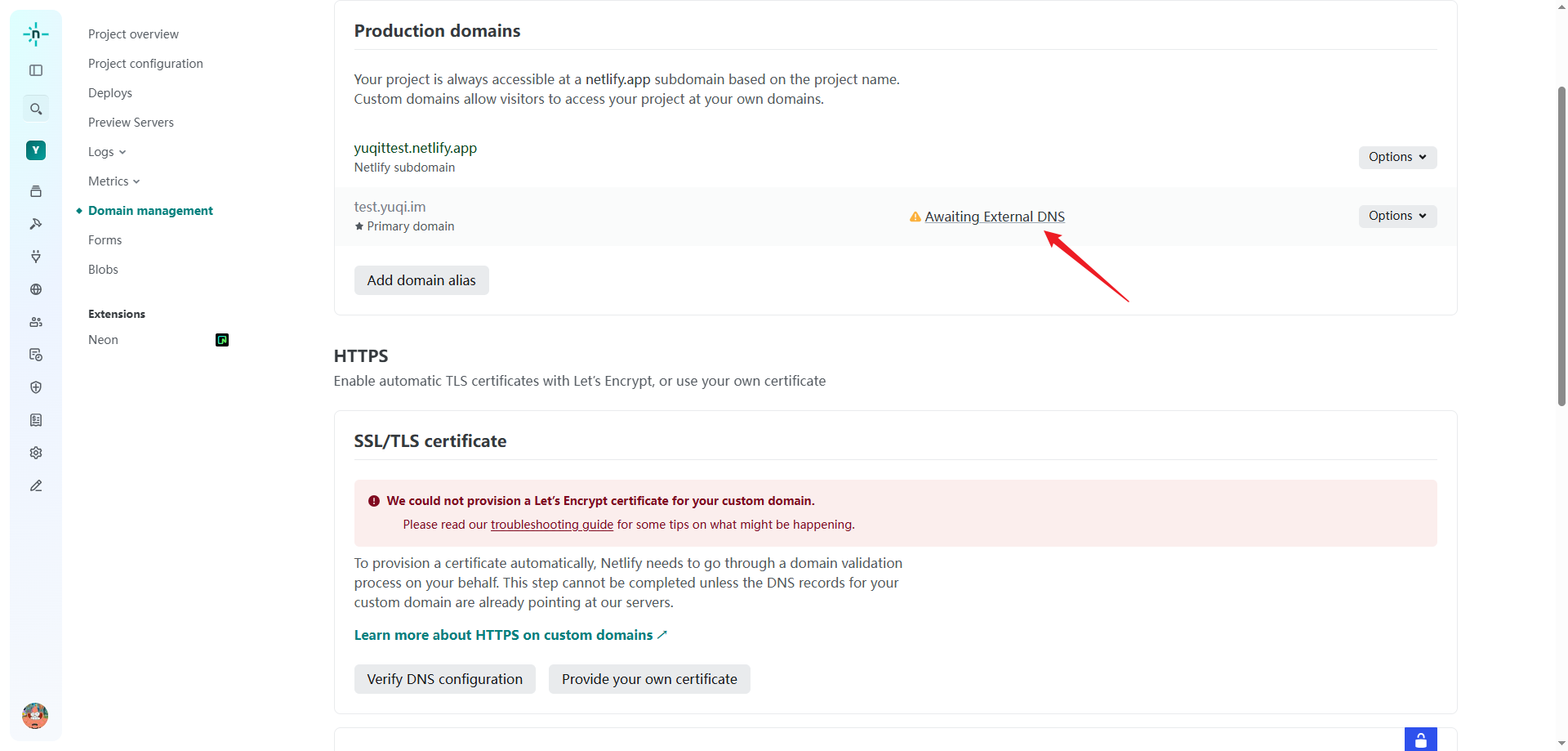Screen dimensions: 1568x751
Task: Open the gear settings icon
Action: [36, 453]
